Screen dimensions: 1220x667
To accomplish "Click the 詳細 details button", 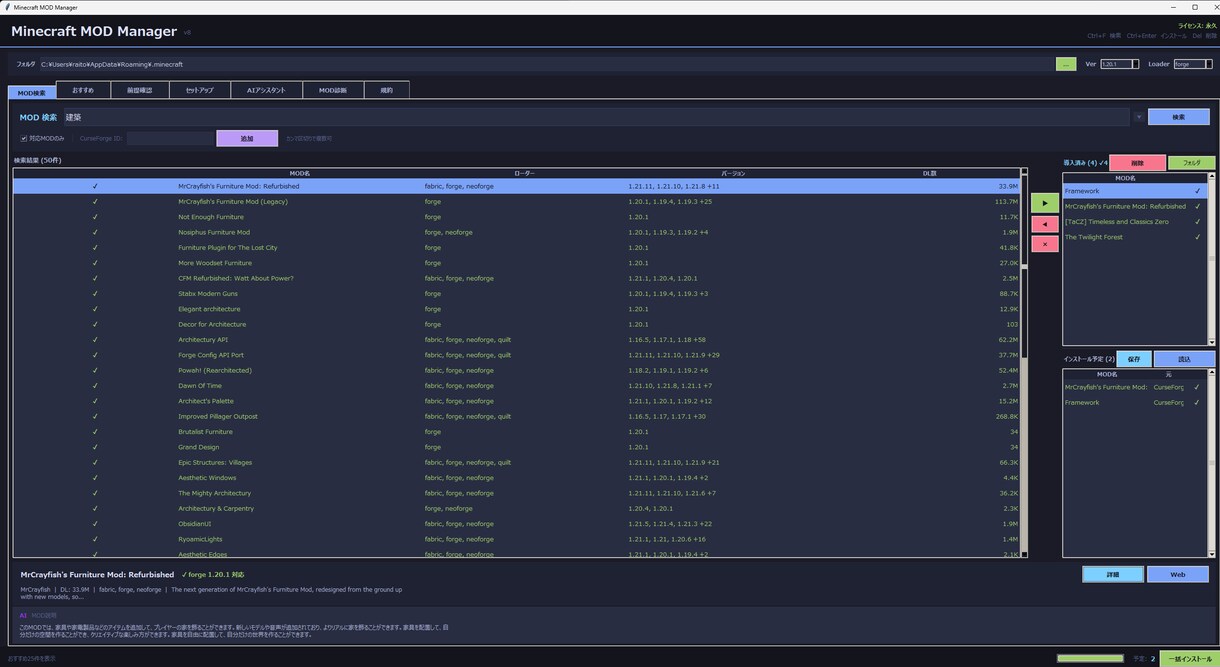I will click(1113, 574).
